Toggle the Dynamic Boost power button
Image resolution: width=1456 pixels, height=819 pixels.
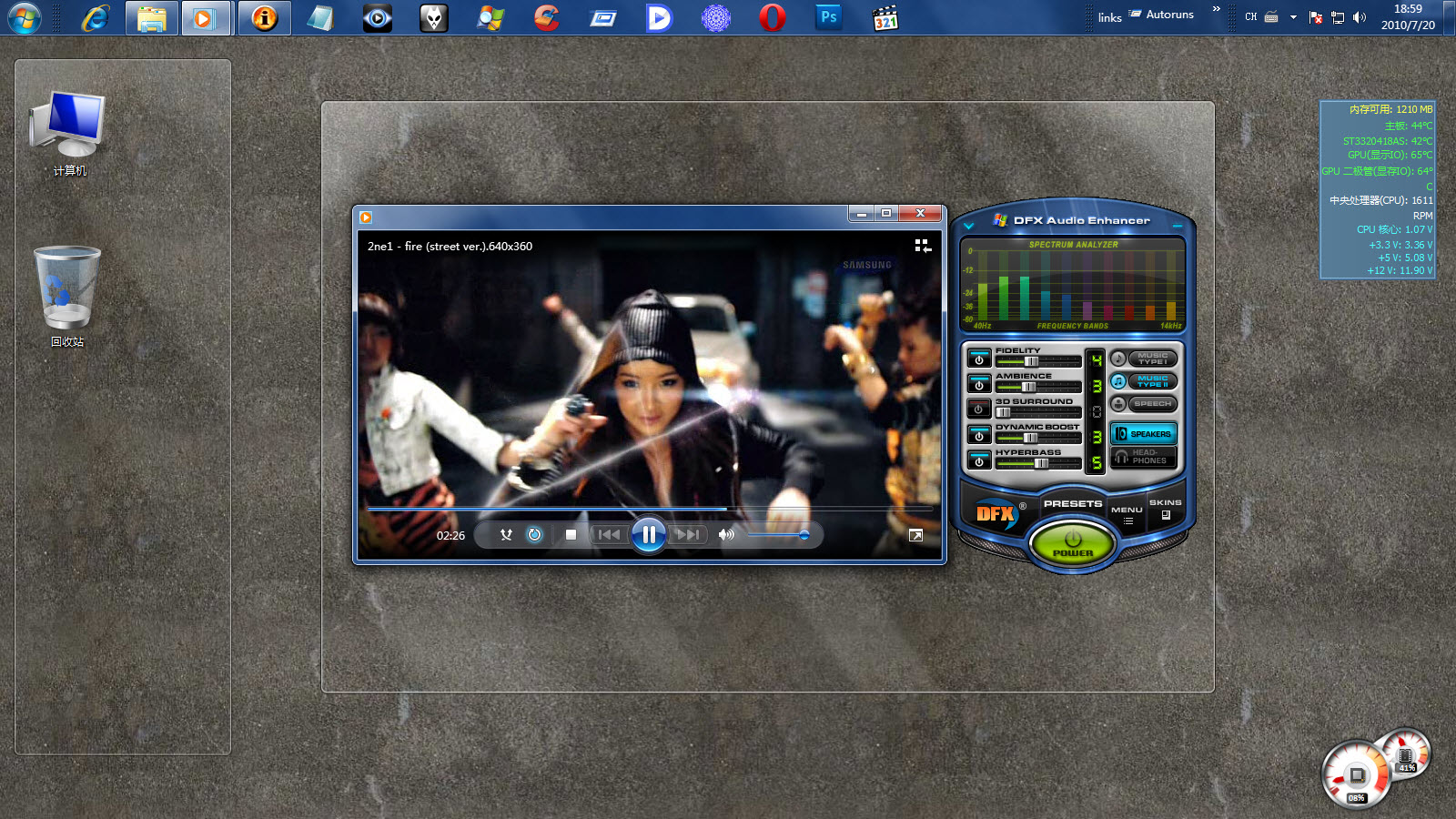click(x=979, y=435)
